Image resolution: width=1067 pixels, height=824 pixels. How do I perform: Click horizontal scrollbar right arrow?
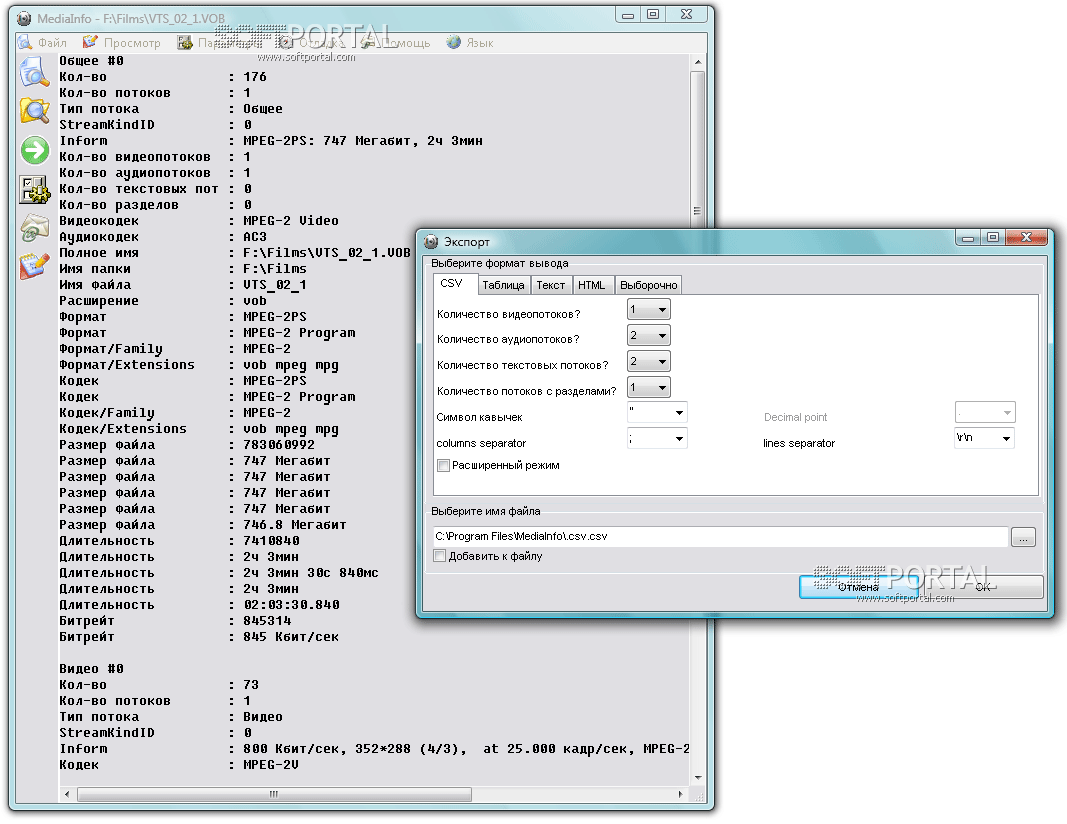tap(680, 794)
